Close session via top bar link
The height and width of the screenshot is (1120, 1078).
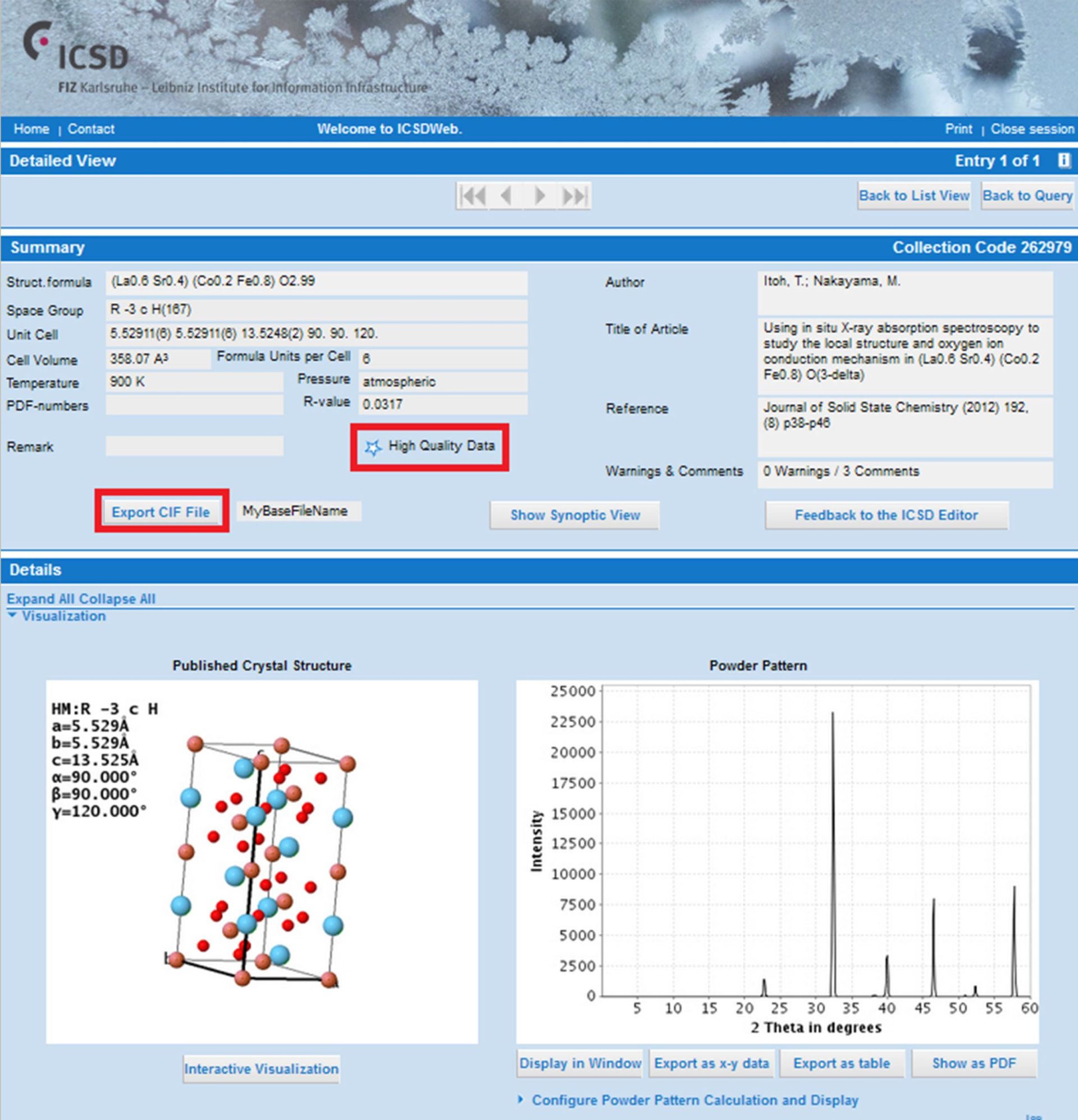click(x=1033, y=129)
